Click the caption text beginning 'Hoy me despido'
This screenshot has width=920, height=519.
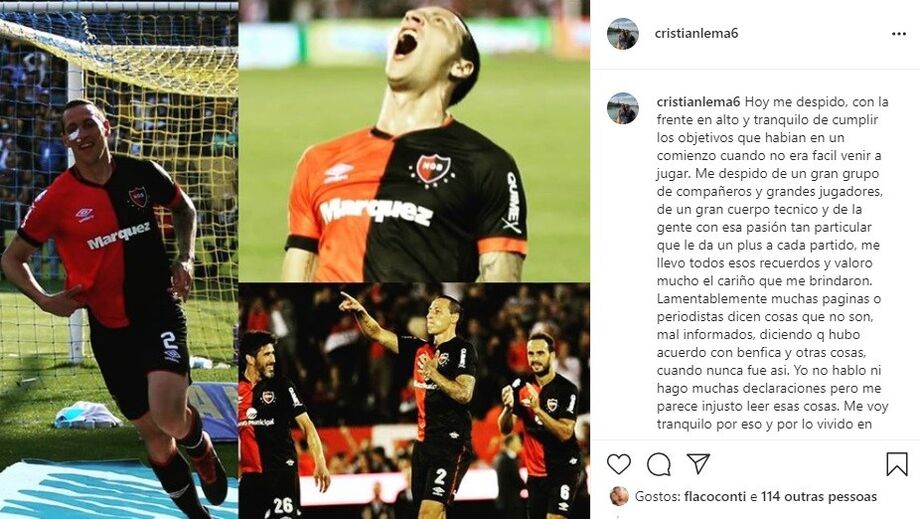(x=772, y=263)
